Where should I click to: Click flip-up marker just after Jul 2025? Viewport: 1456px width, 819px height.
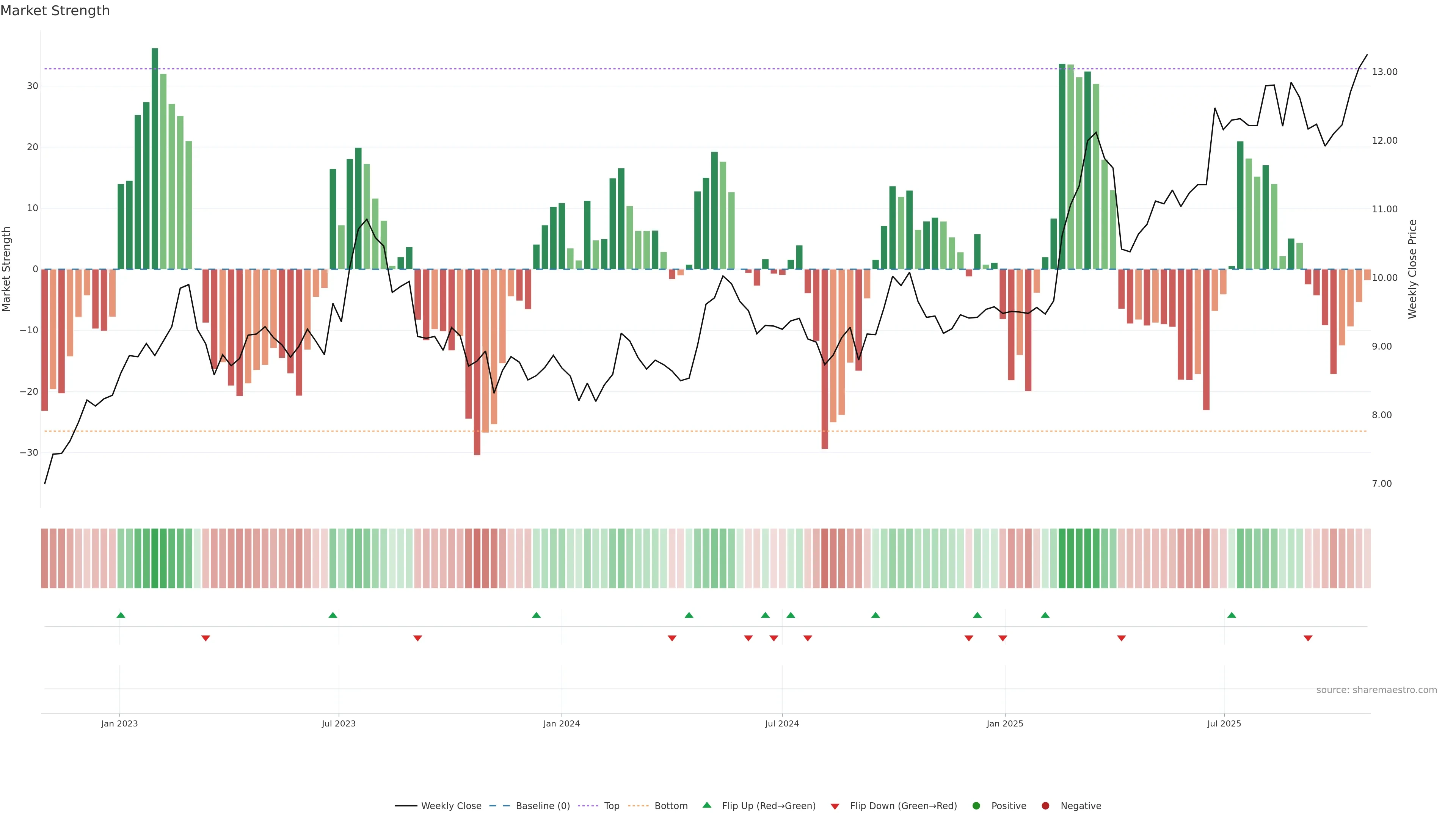[1232, 615]
